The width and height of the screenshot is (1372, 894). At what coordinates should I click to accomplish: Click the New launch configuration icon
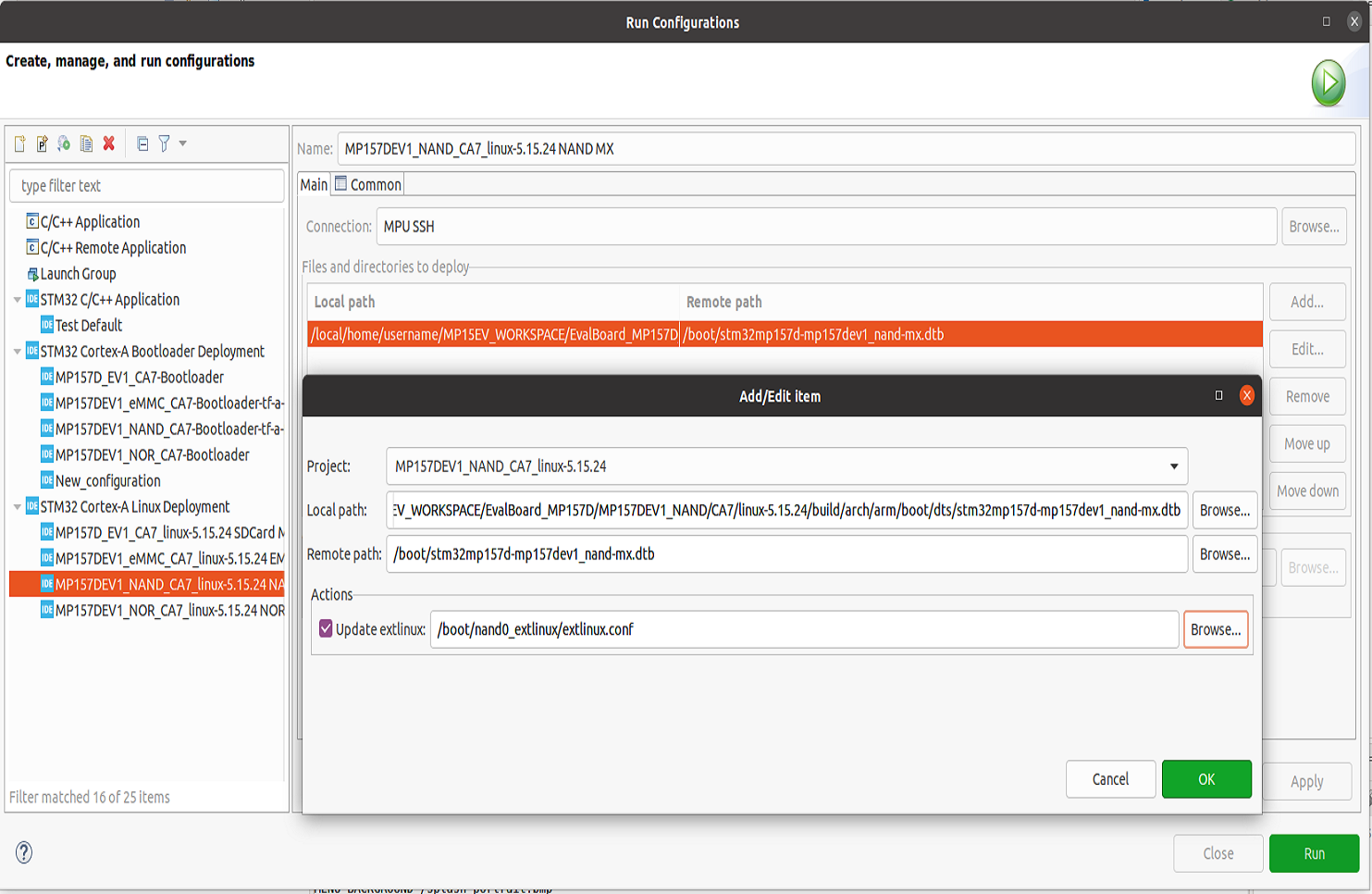pos(19,143)
